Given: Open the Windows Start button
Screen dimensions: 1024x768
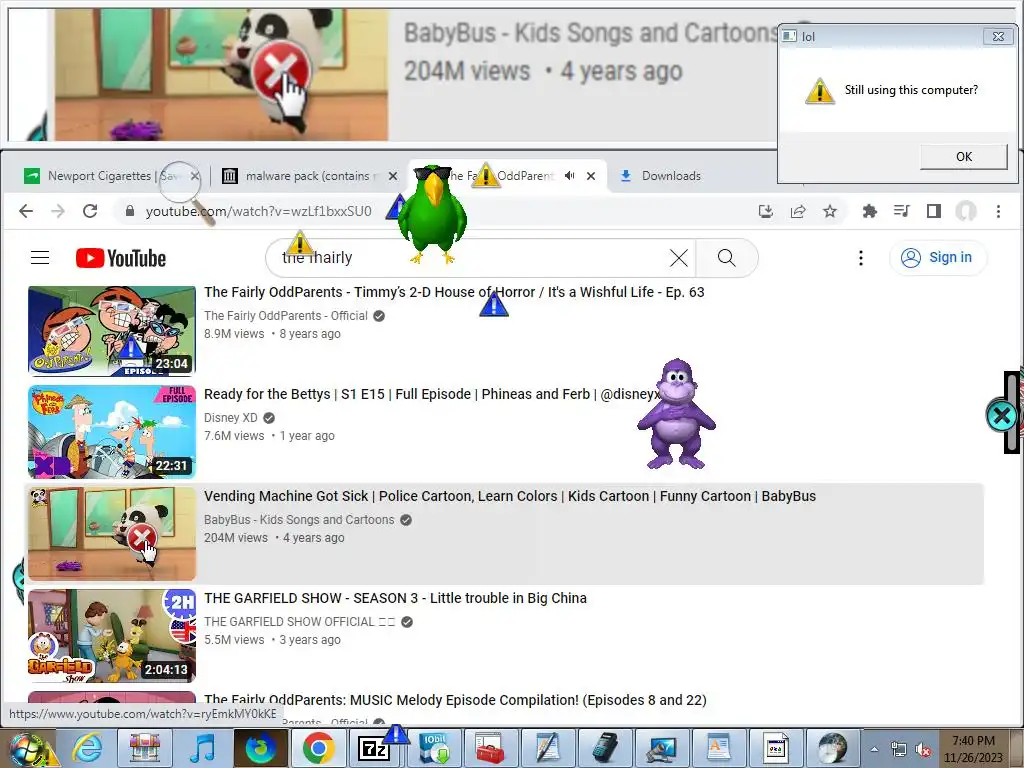Looking at the screenshot, I should tap(27, 748).
